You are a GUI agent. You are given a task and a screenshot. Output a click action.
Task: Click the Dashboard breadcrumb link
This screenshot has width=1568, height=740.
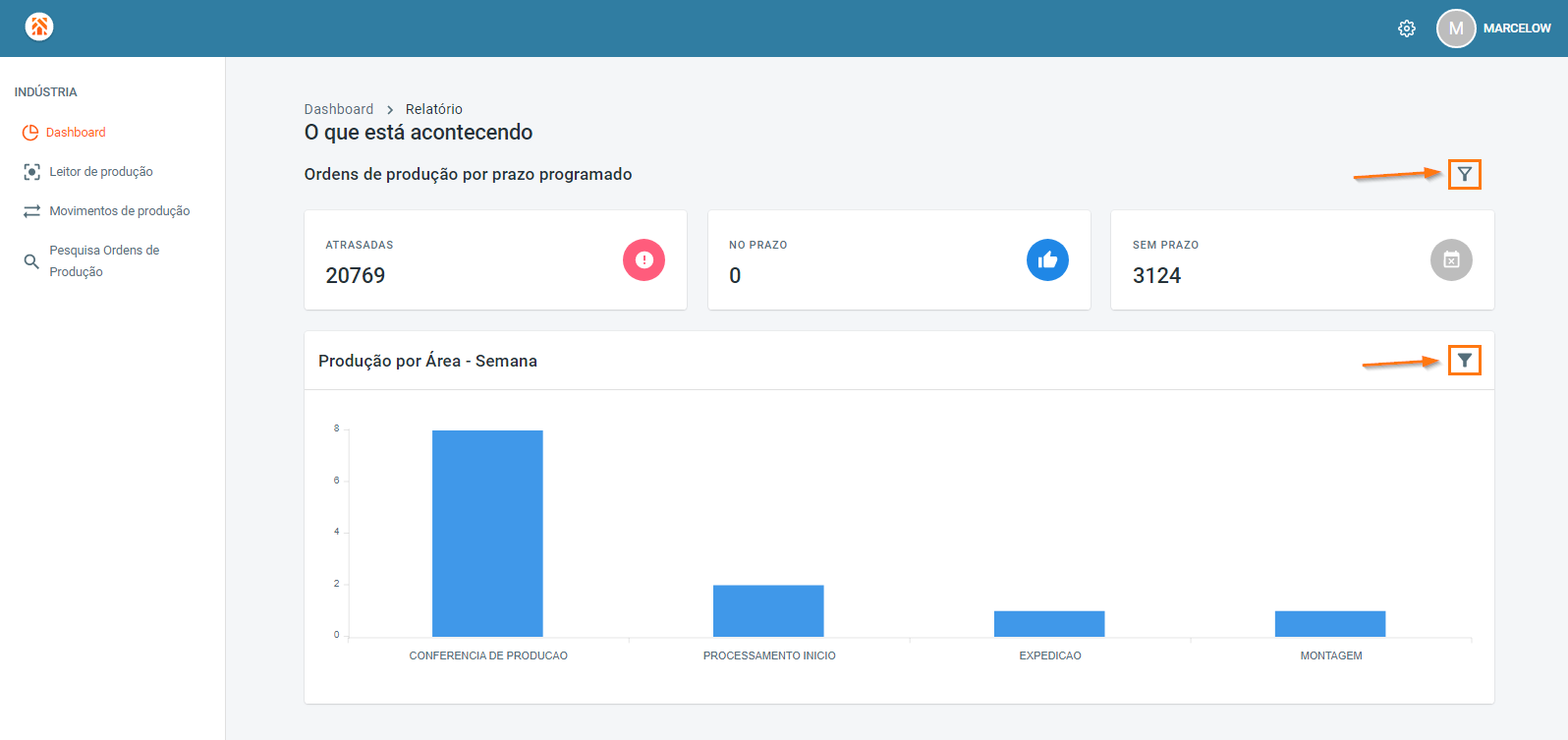tap(339, 109)
